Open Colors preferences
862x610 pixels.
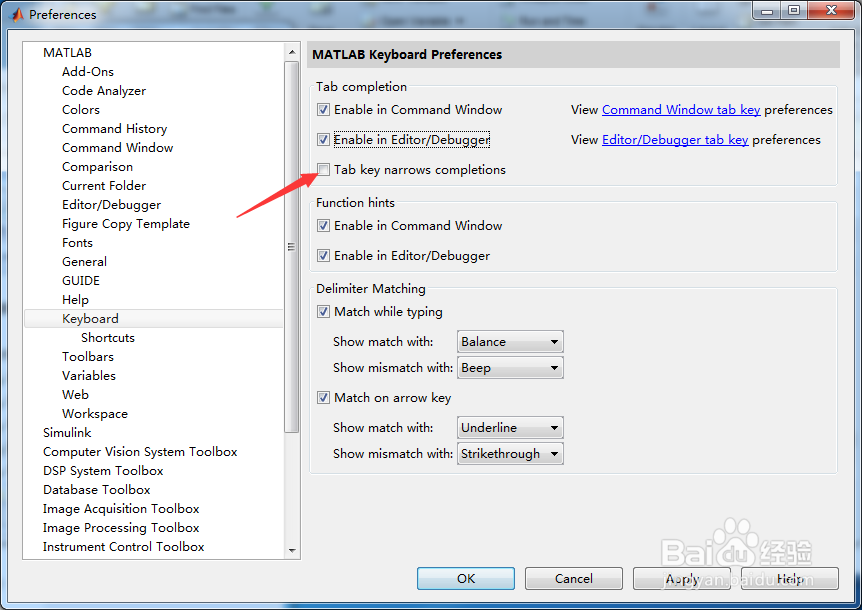coord(81,109)
